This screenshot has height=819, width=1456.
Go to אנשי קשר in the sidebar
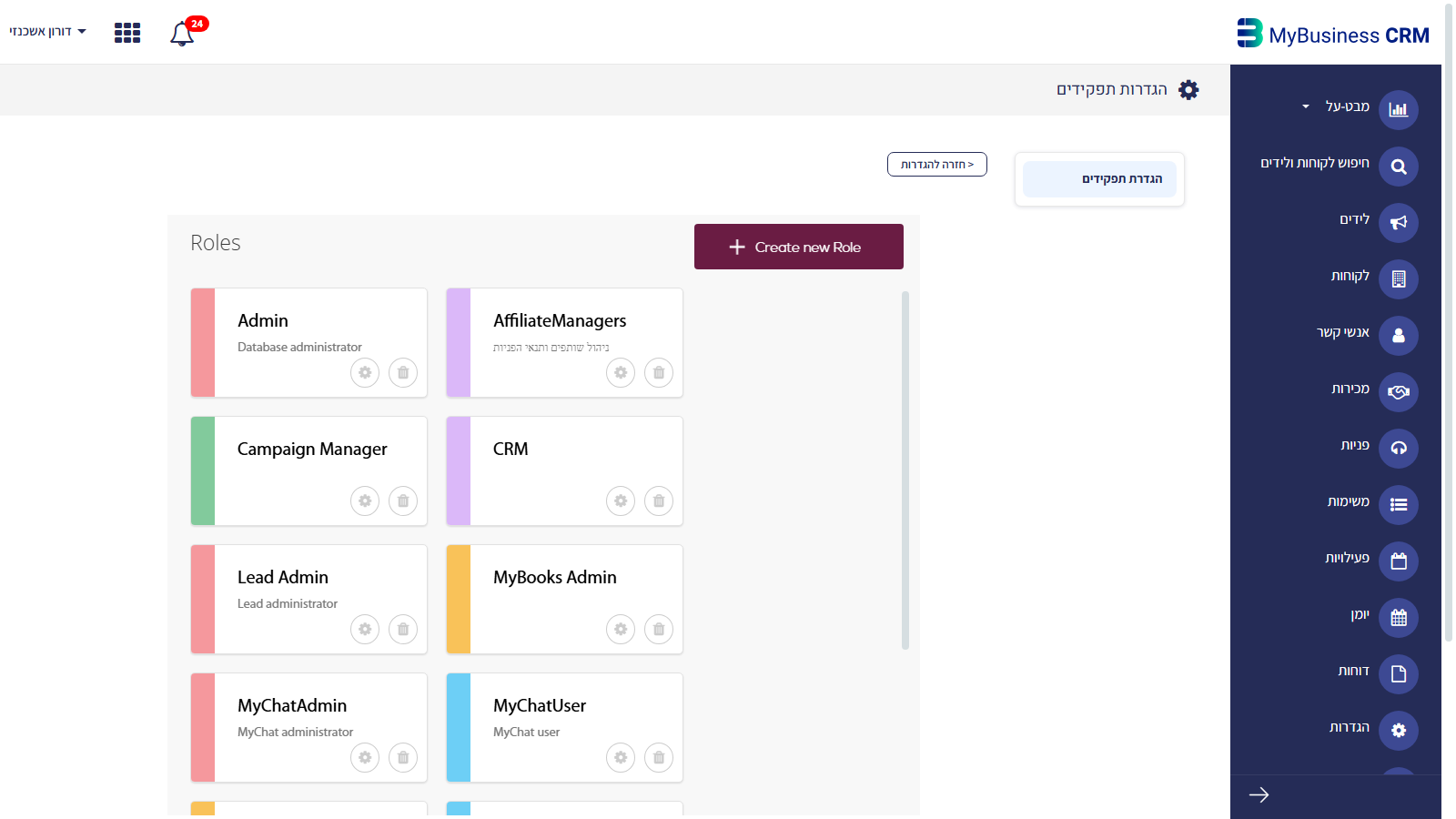click(x=1367, y=335)
